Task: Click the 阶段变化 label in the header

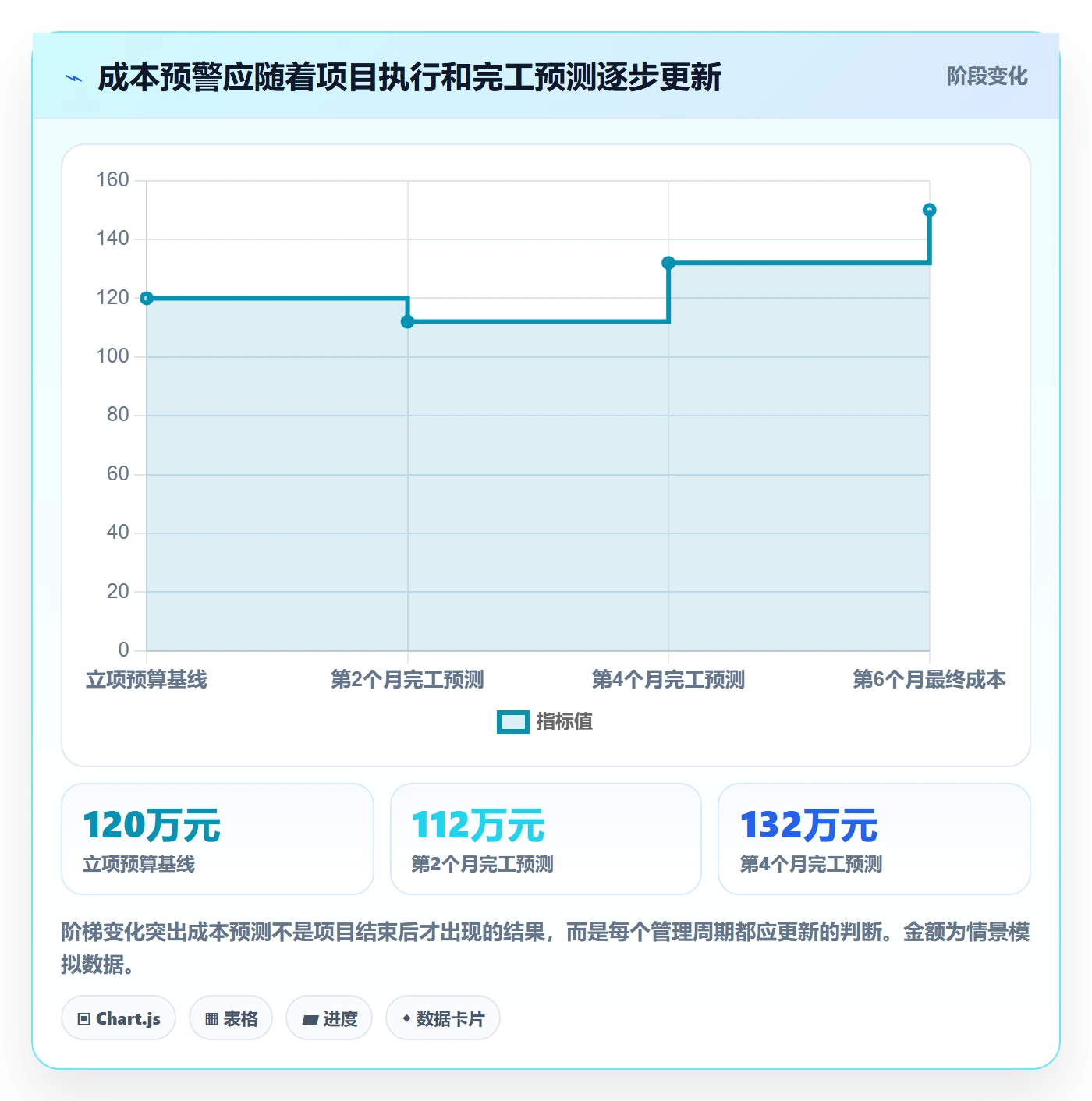Action: pyautogui.click(x=987, y=76)
